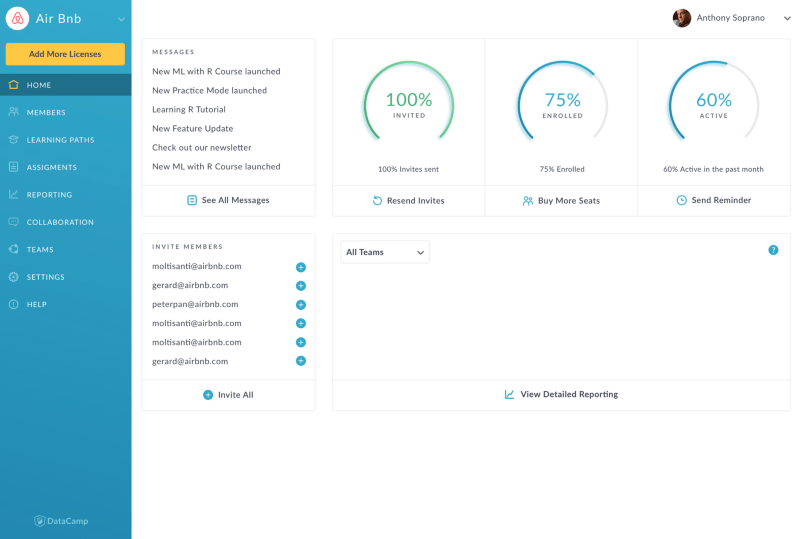
Task: Expand the user account dropdown chevron
Action: coord(787,18)
